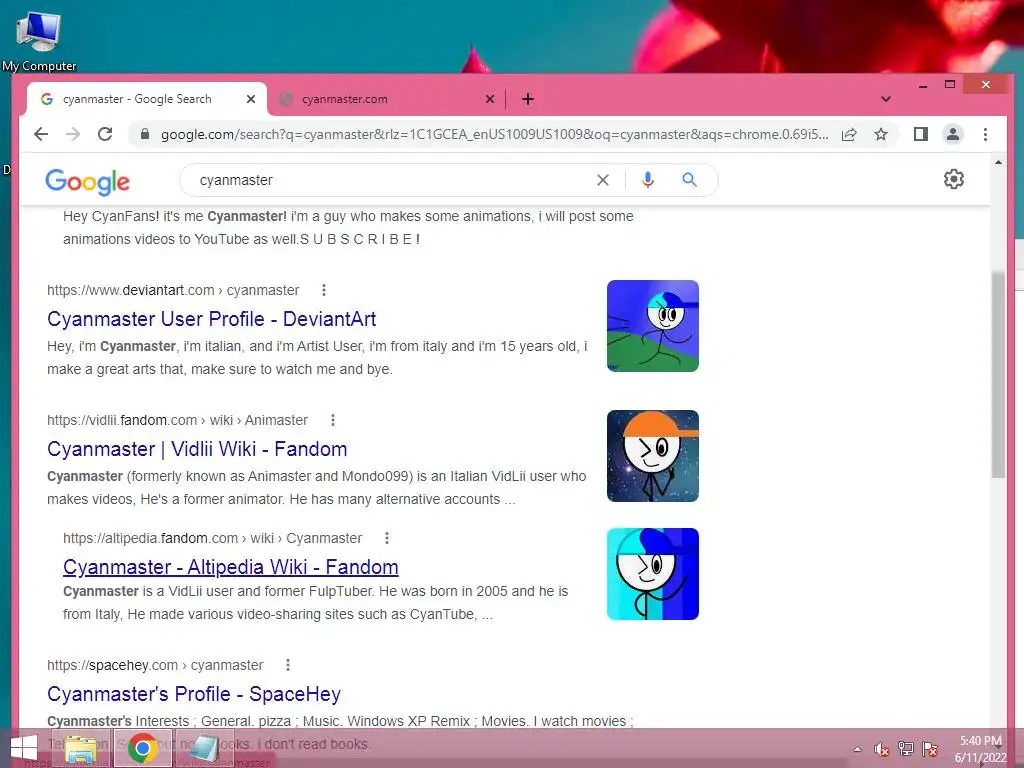Image resolution: width=1024 pixels, height=768 pixels.
Task: Click the spacehey.com › cyanmaster URL text
Action: click(x=155, y=665)
